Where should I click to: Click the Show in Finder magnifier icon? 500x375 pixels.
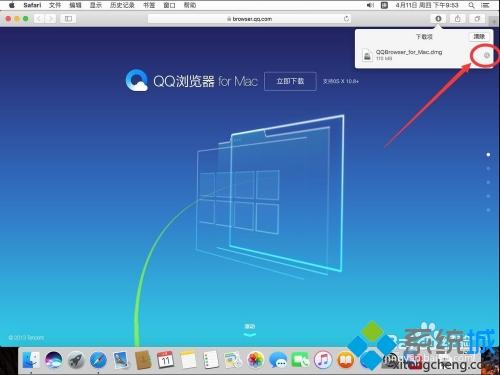(x=486, y=55)
